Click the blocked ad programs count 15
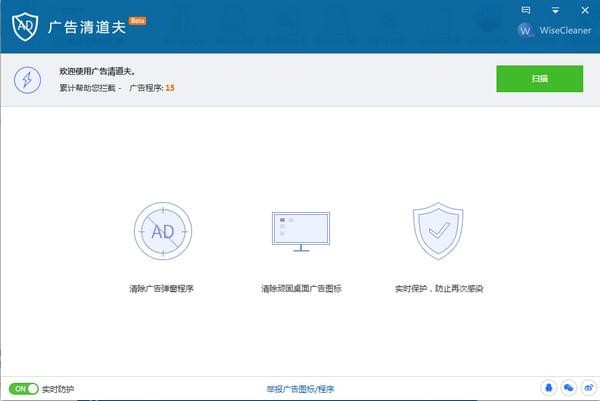 pos(170,88)
